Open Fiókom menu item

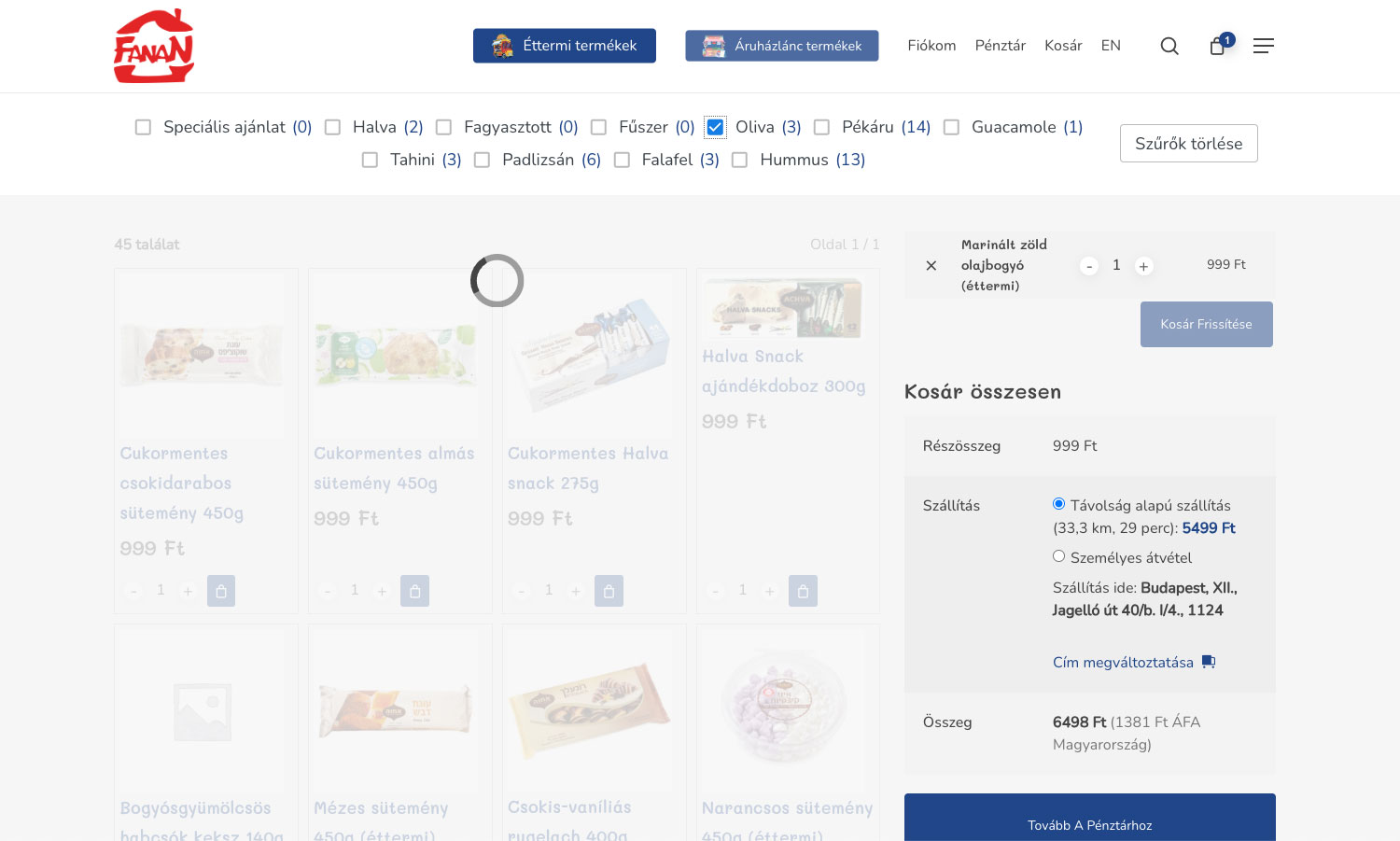pyautogui.click(x=931, y=46)
